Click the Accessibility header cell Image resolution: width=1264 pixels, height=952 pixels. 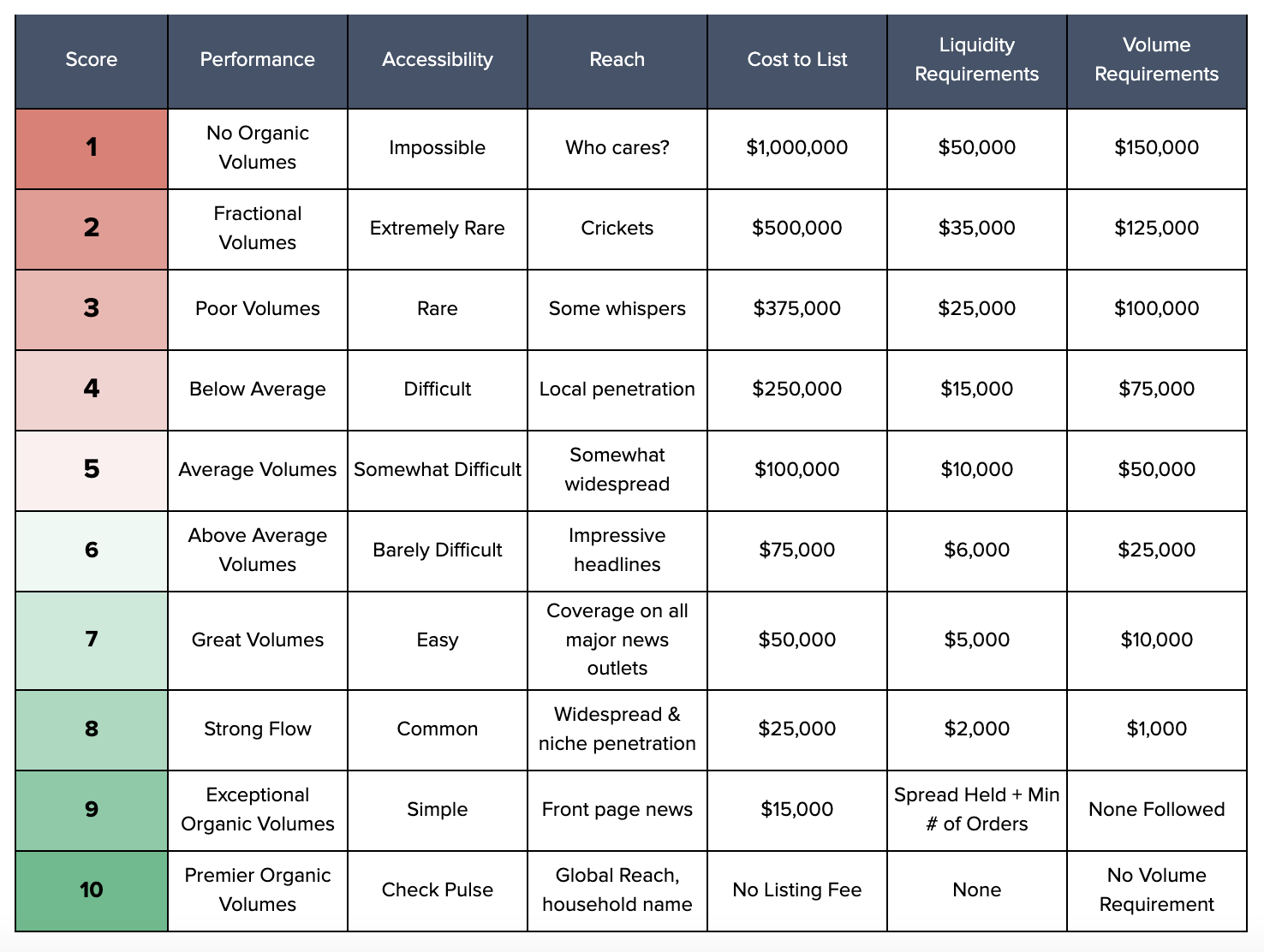click(x=437, y=60)
